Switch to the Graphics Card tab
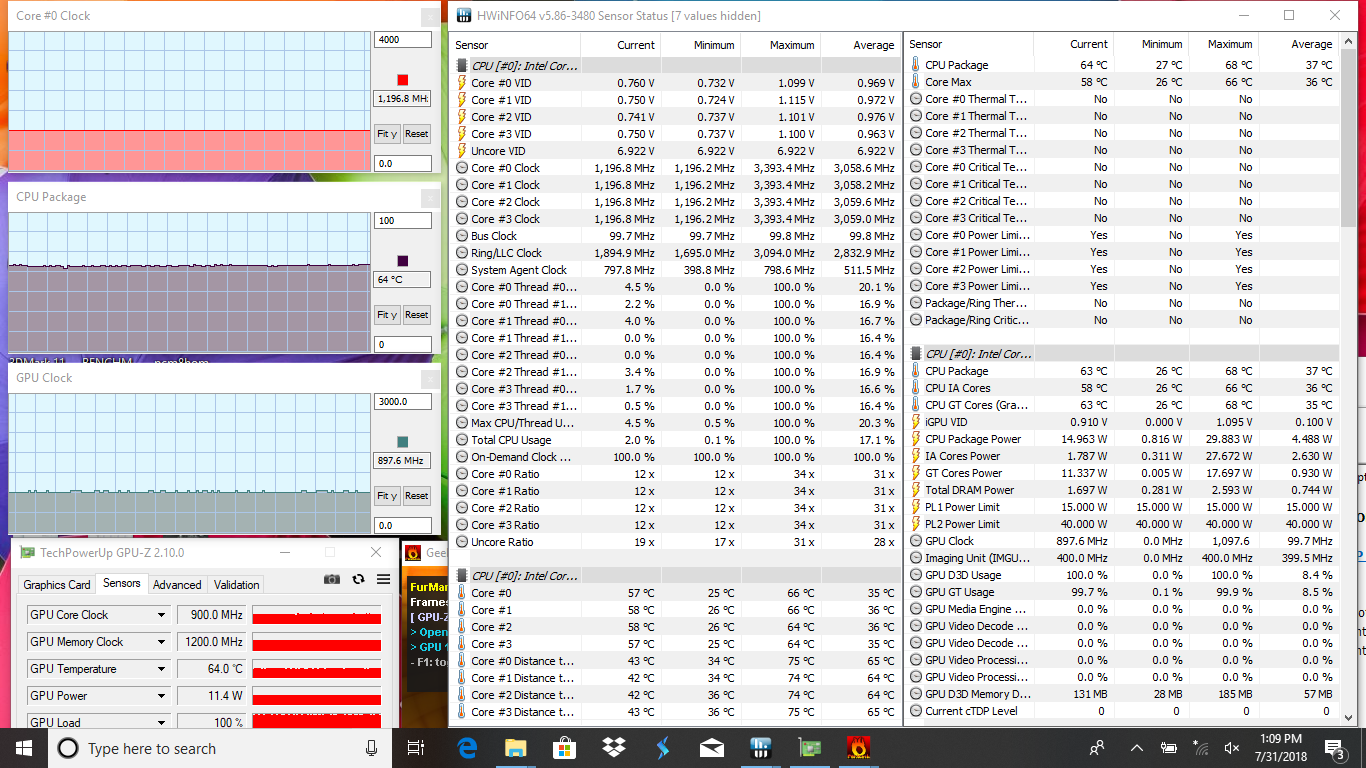Screen dimensions: 1366x768 [x=57, y=585]
